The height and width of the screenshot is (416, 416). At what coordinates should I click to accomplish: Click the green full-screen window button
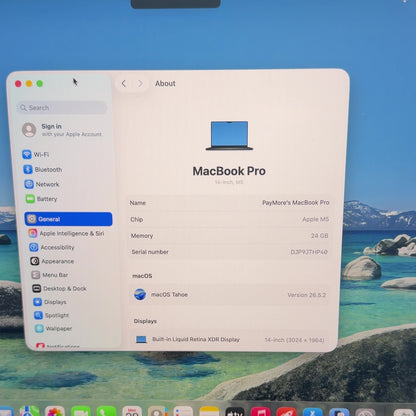click(x=40, y=84)
